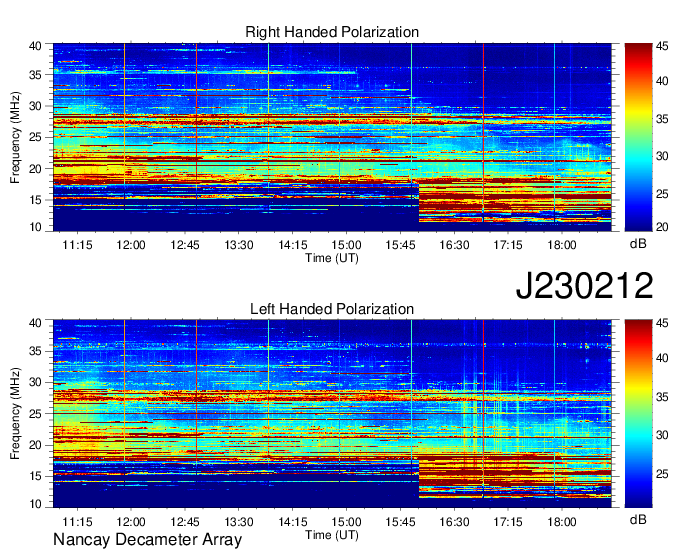This screenshot has height=552, width=680.
Task: Click the "Right Handed Polarization" plot title
Action: [332, 32]
